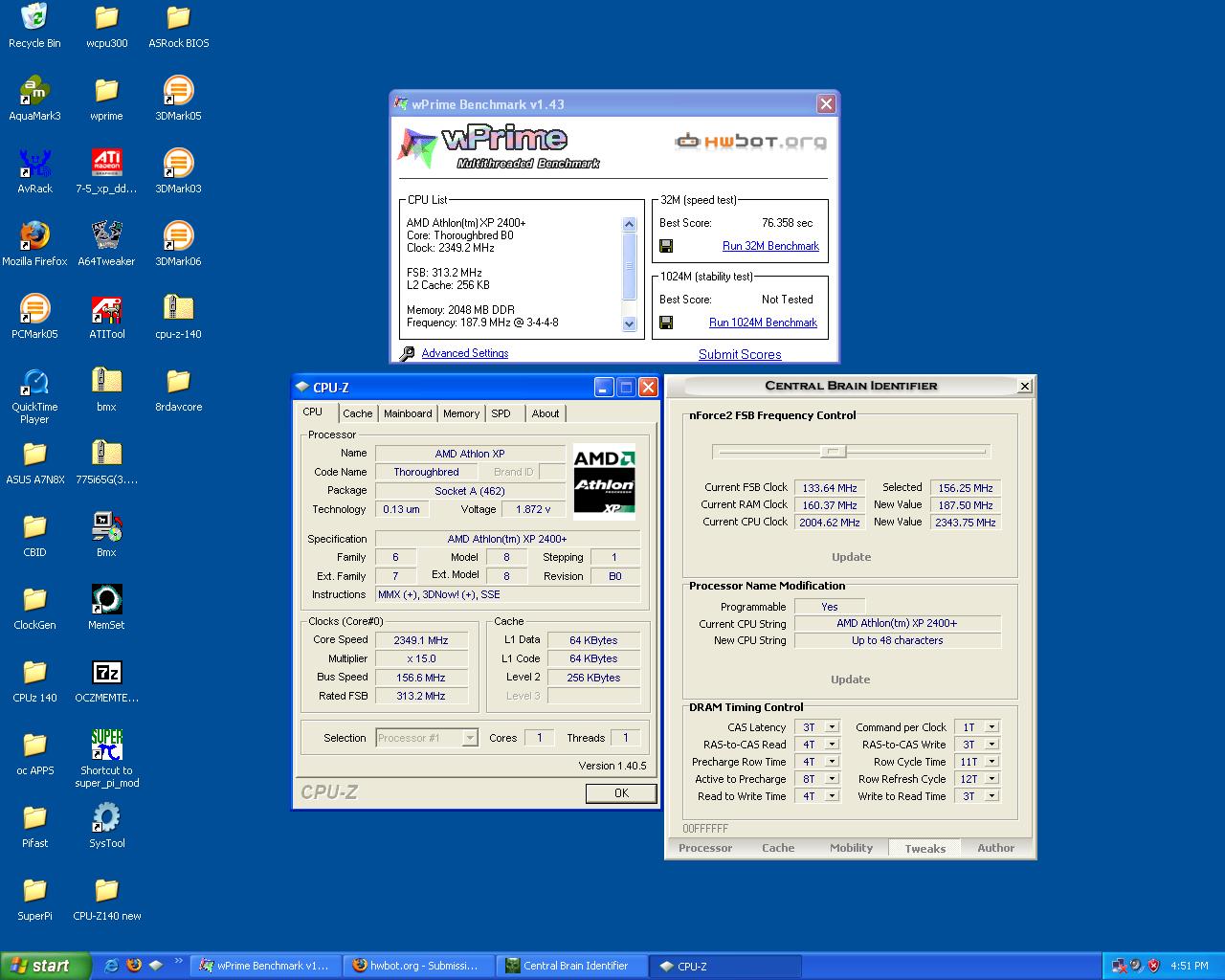Viewport: 1225px width, 980px height.
Task: Switch to CPU-Z Cache tab
Action: (357, 413)
